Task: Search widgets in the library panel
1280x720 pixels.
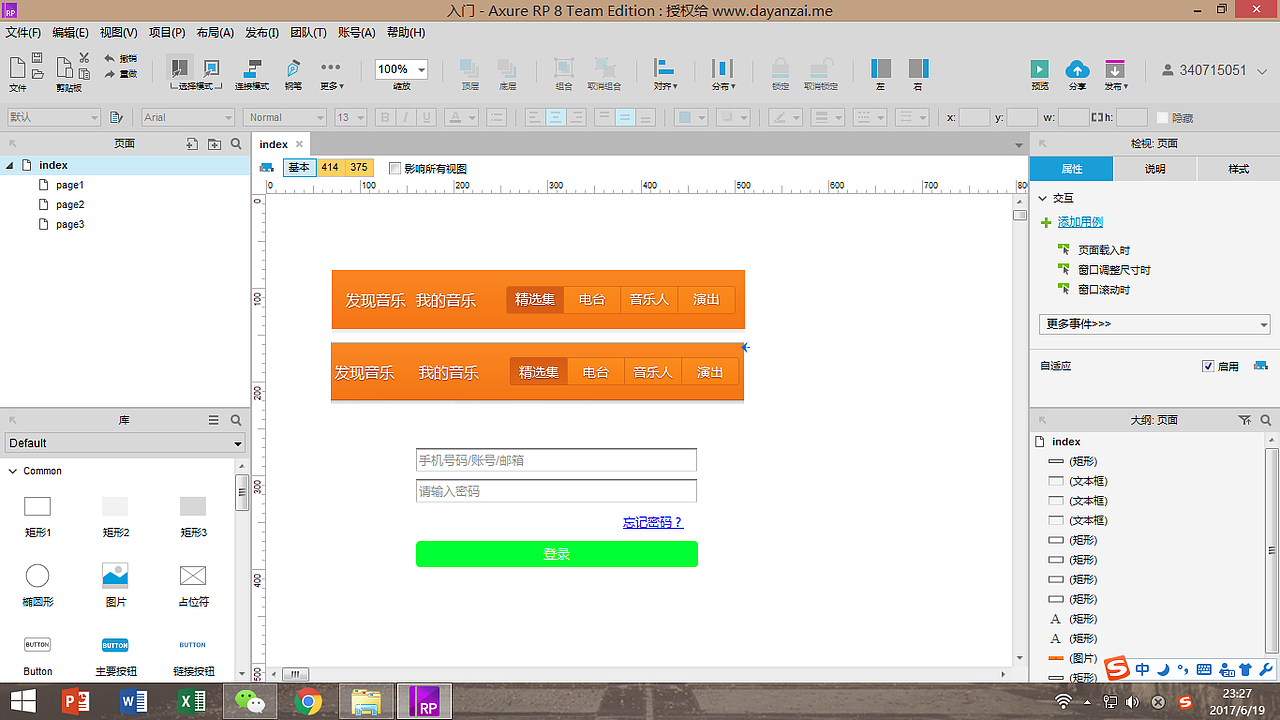Action: 236,421
